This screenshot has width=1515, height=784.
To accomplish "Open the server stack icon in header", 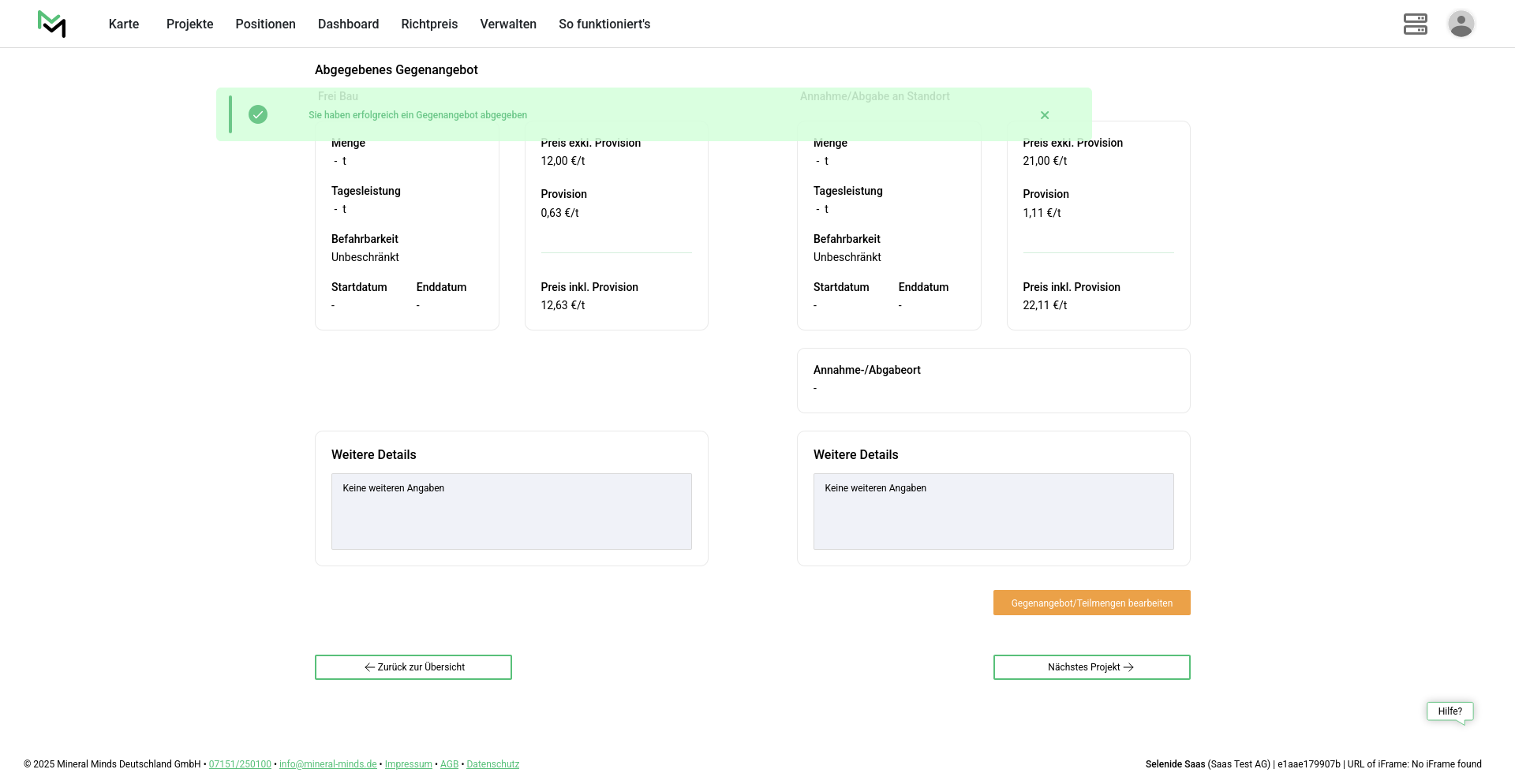I will pyautogui.click(x=1415, y=24).
